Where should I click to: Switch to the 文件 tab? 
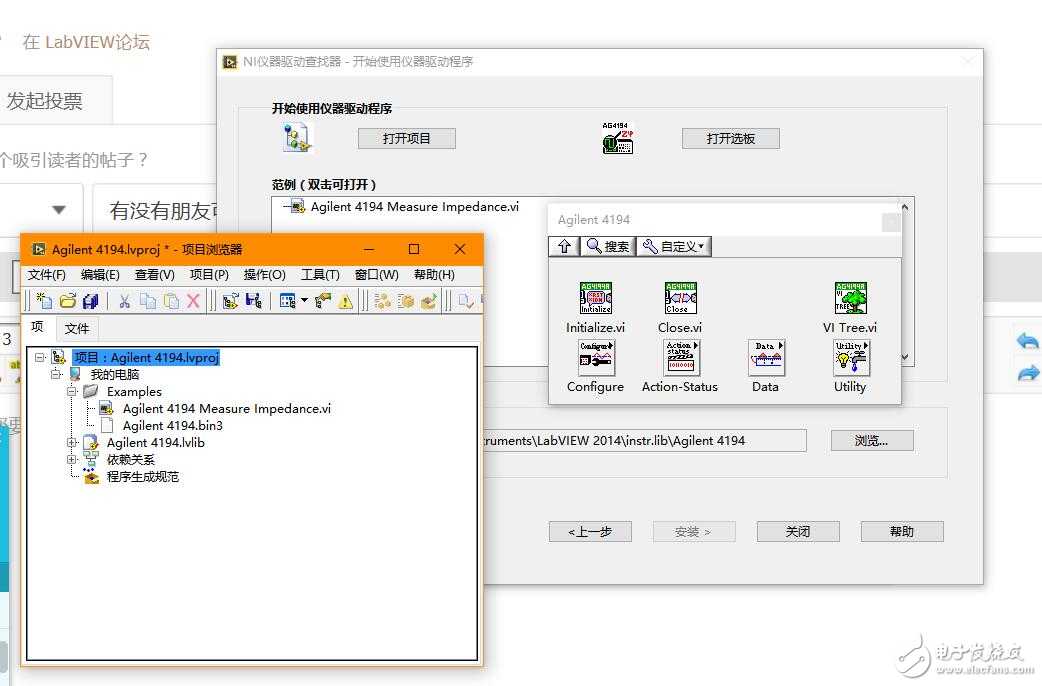point(77,328)
